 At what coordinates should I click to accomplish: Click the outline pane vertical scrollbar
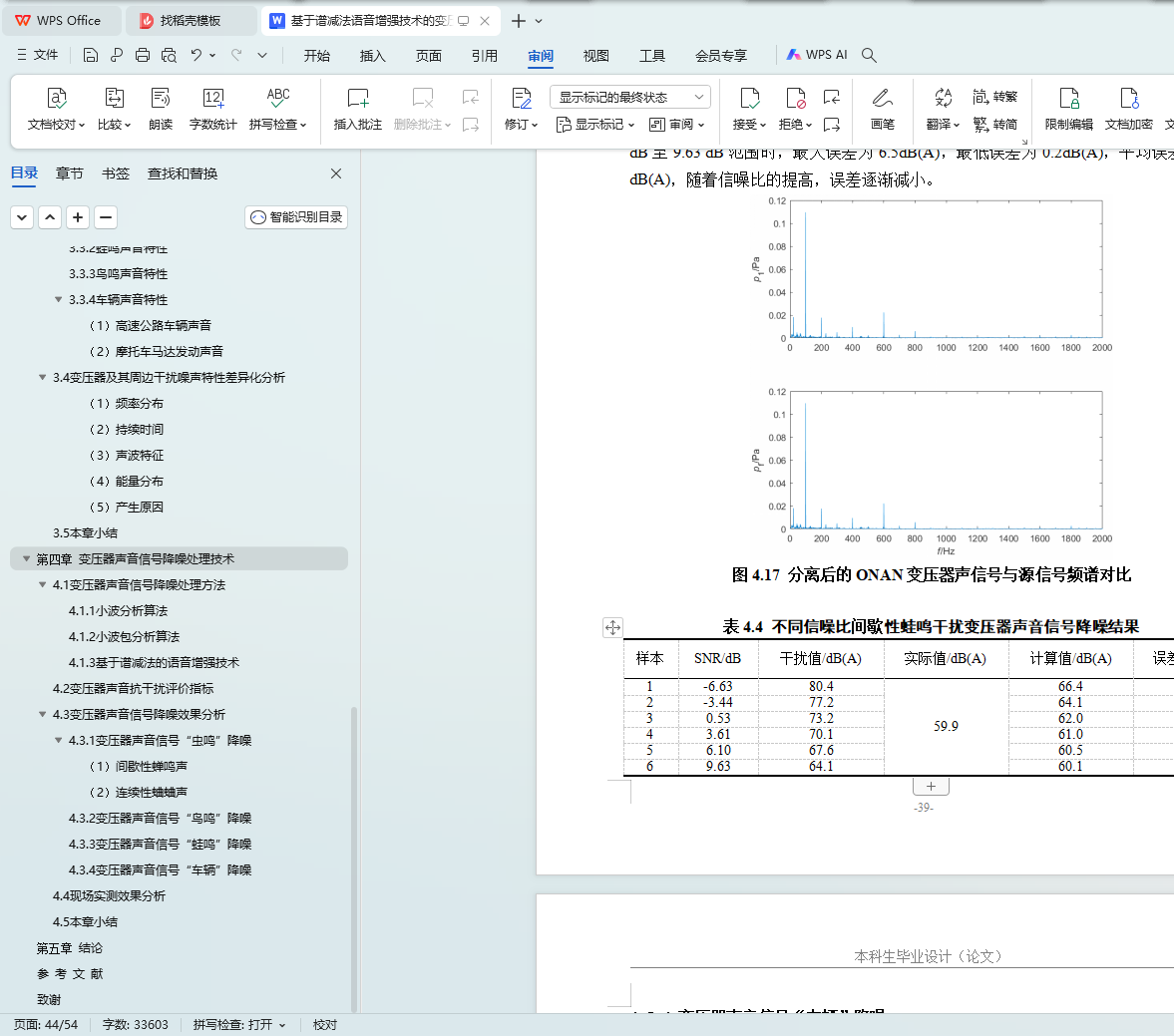354,858
